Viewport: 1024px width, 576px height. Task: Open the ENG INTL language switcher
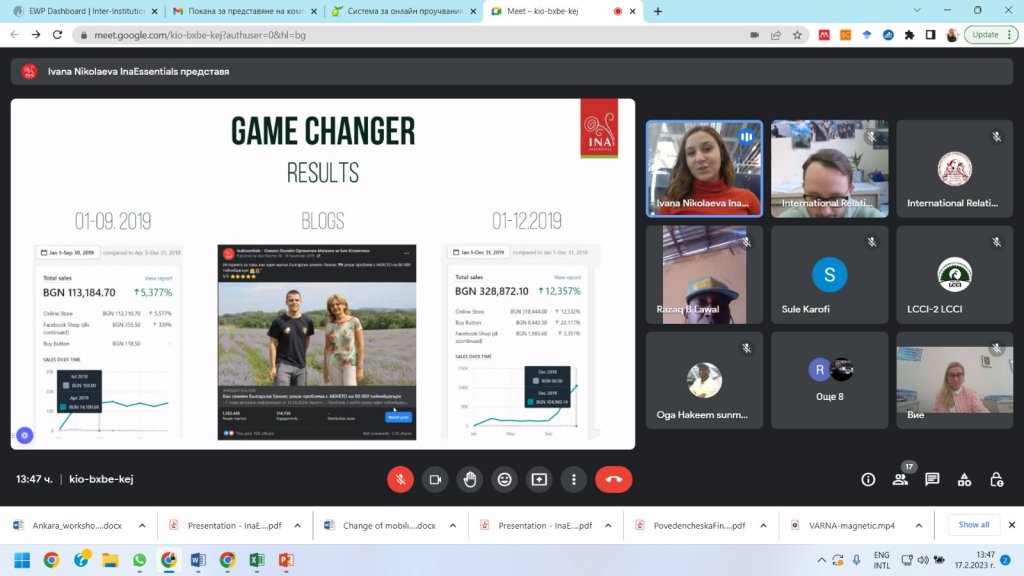[882, 560]
